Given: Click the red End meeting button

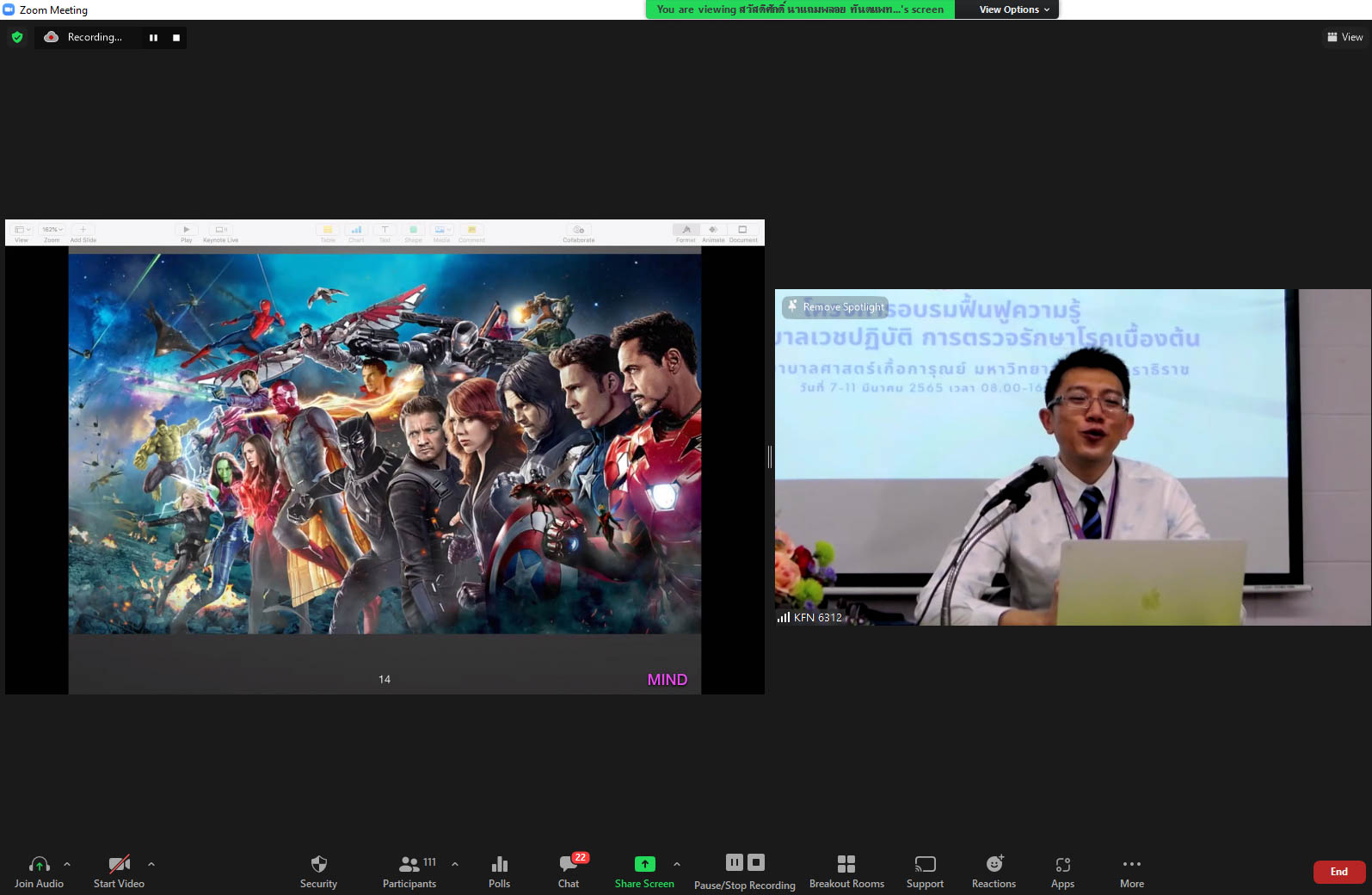Looking at the screenshot, I should (x=1339, y=872).
